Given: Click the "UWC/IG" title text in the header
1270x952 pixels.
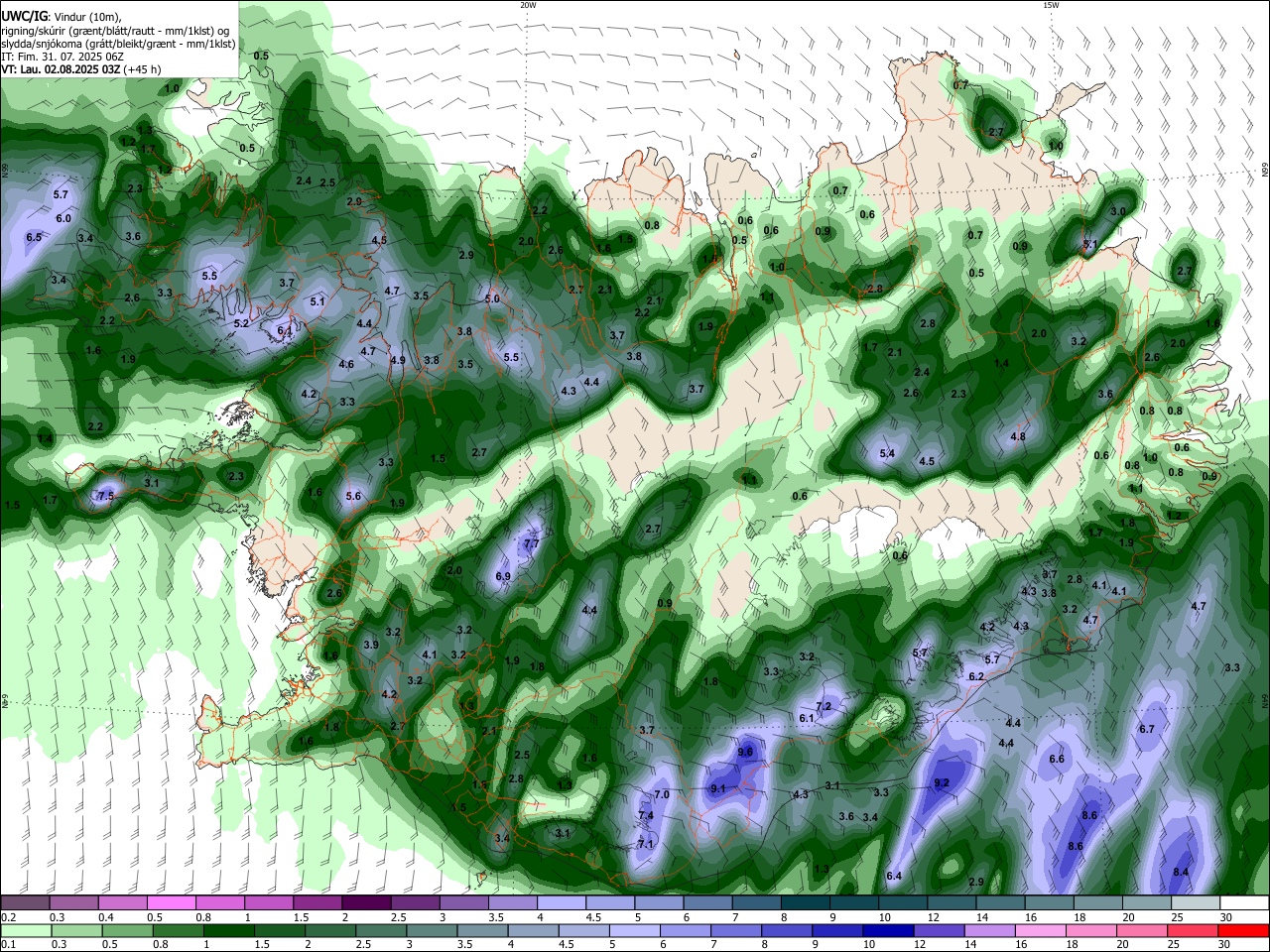Looking at the screenshot, I should click(x=25, y=15).
